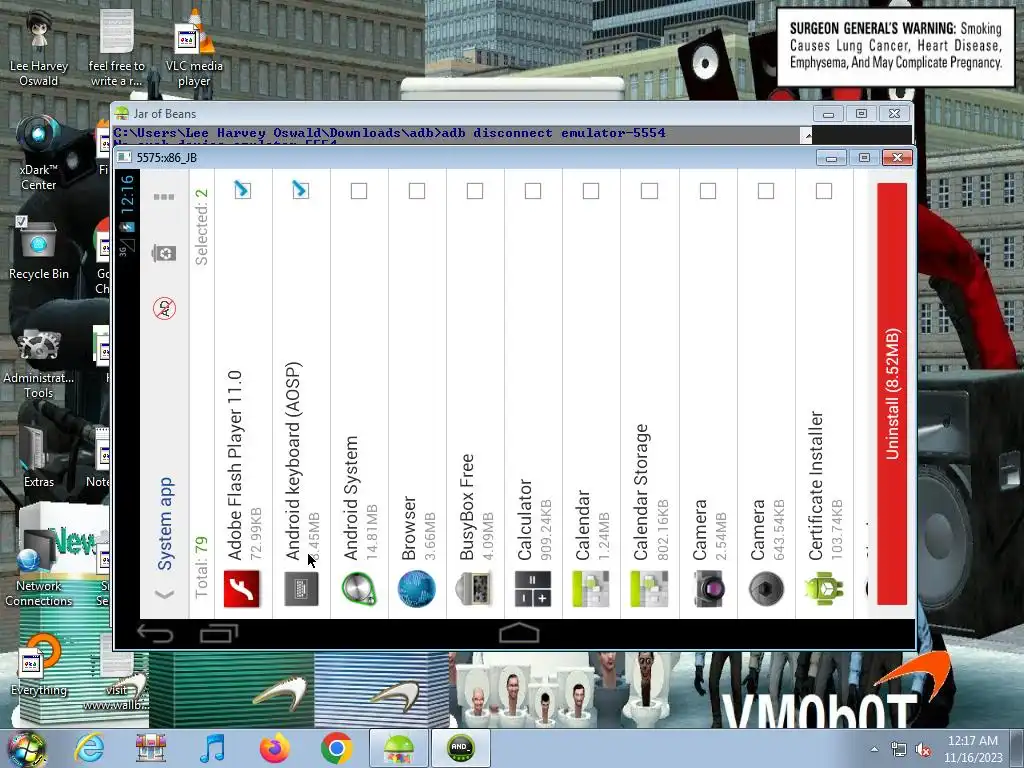Open the Recycle Bin desktop icon

coord(39,249)
